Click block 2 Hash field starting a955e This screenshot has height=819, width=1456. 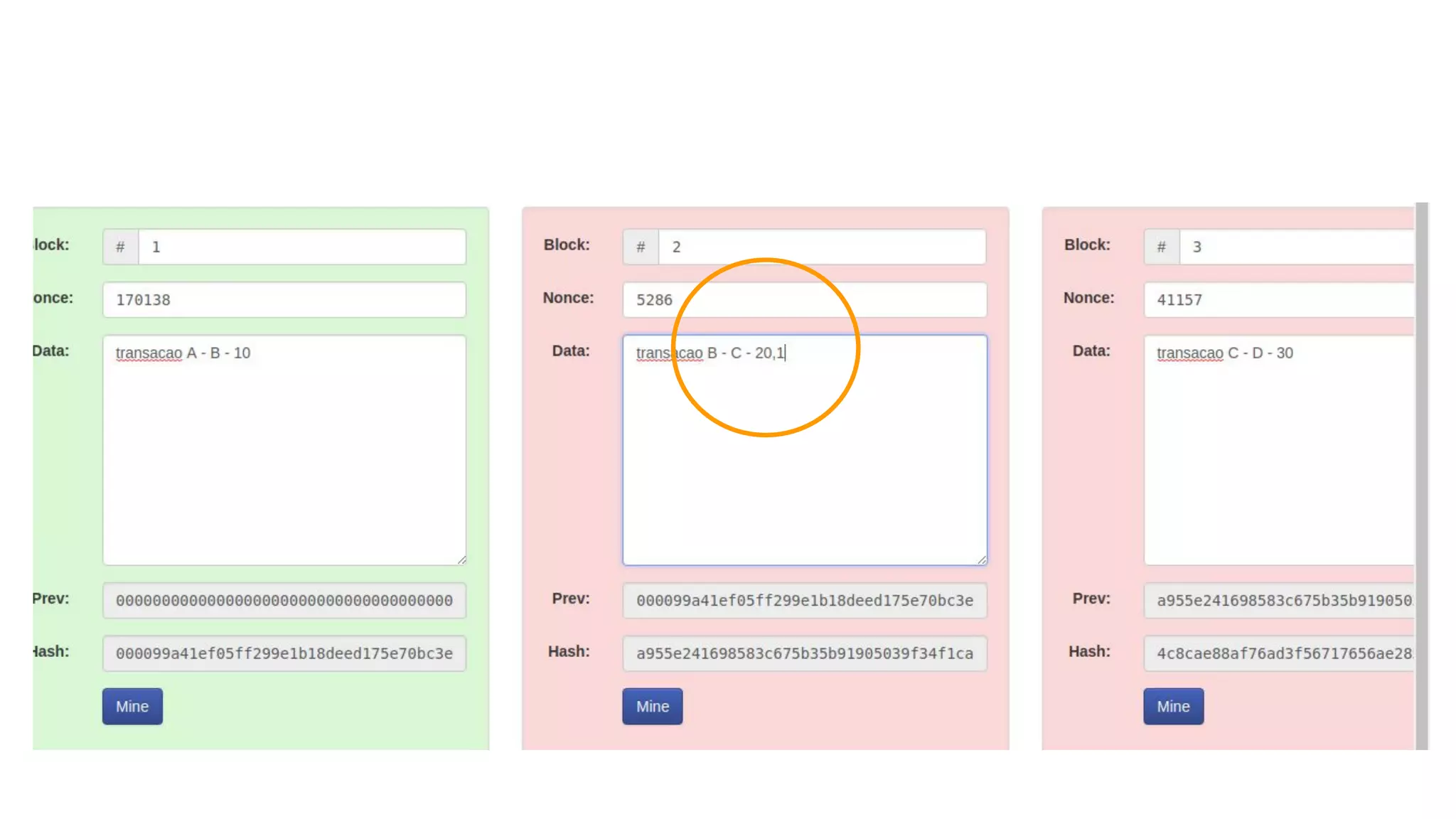point(805,653)
